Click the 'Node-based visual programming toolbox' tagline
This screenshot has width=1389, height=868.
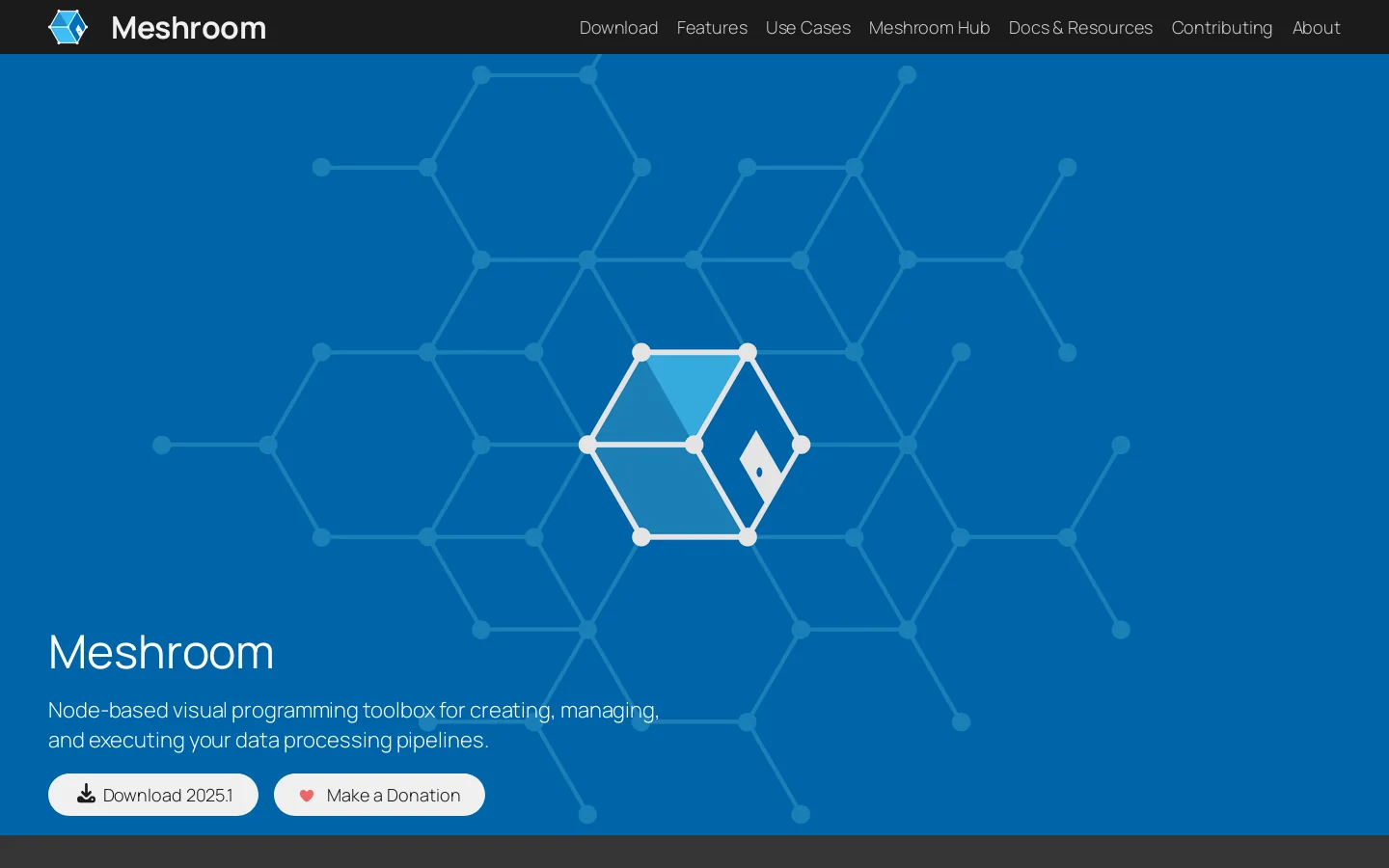354,725
